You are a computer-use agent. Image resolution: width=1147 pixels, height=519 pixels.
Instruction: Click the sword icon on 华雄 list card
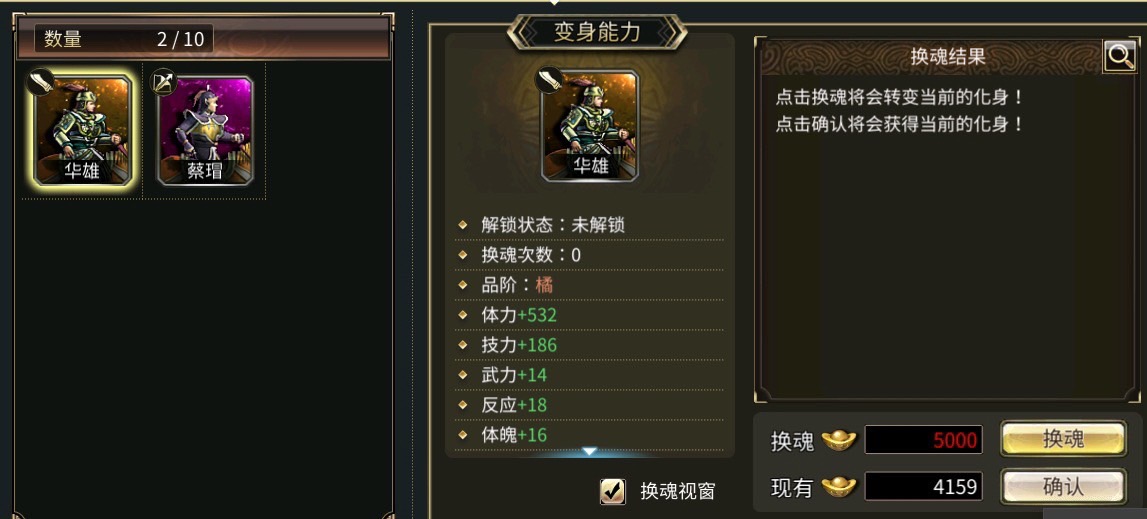coord(40,81)
